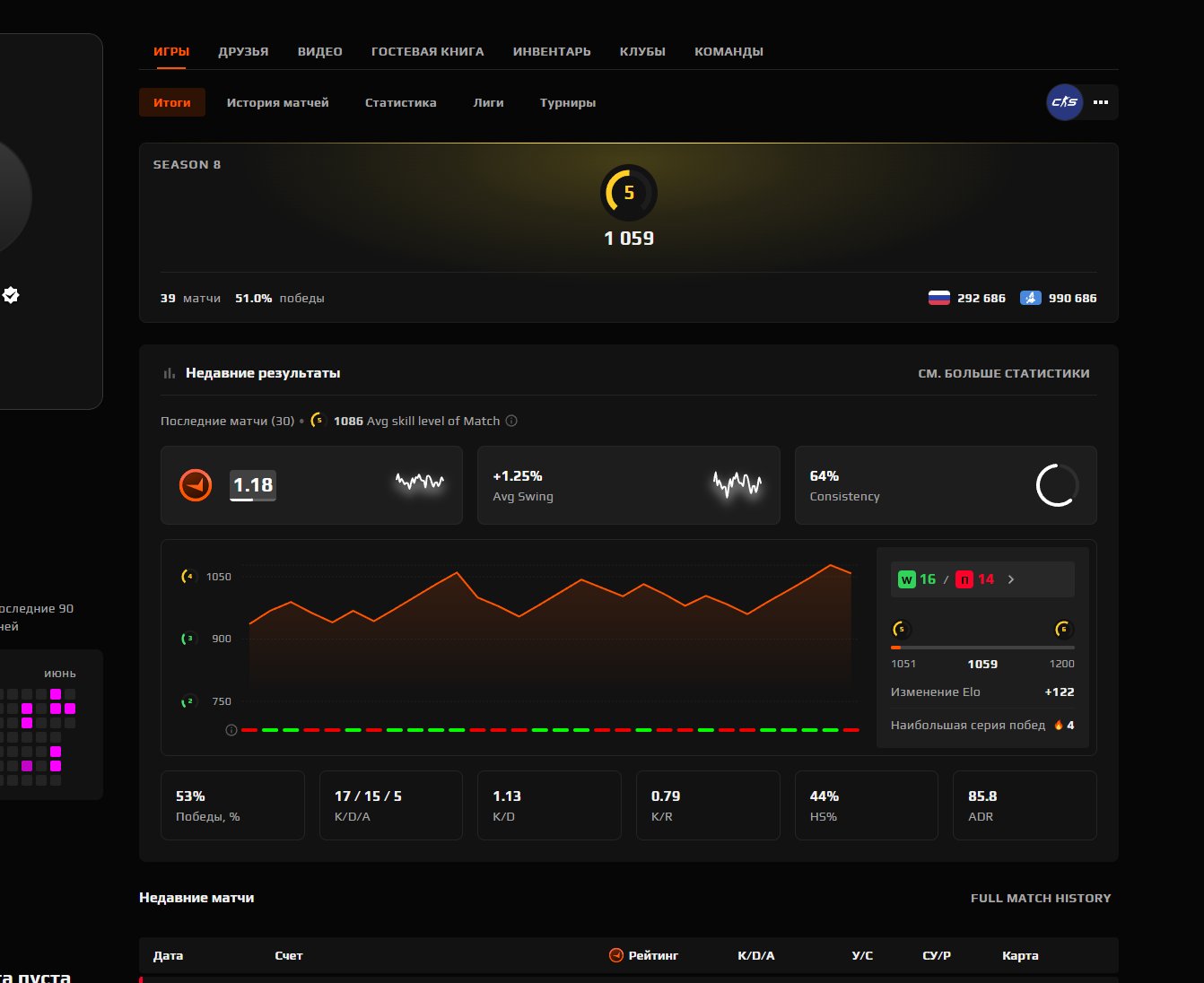The height and width of the screenshot is (983, 1204).
Task: Click the verified badge on profile card
Action: coord(11,294)
